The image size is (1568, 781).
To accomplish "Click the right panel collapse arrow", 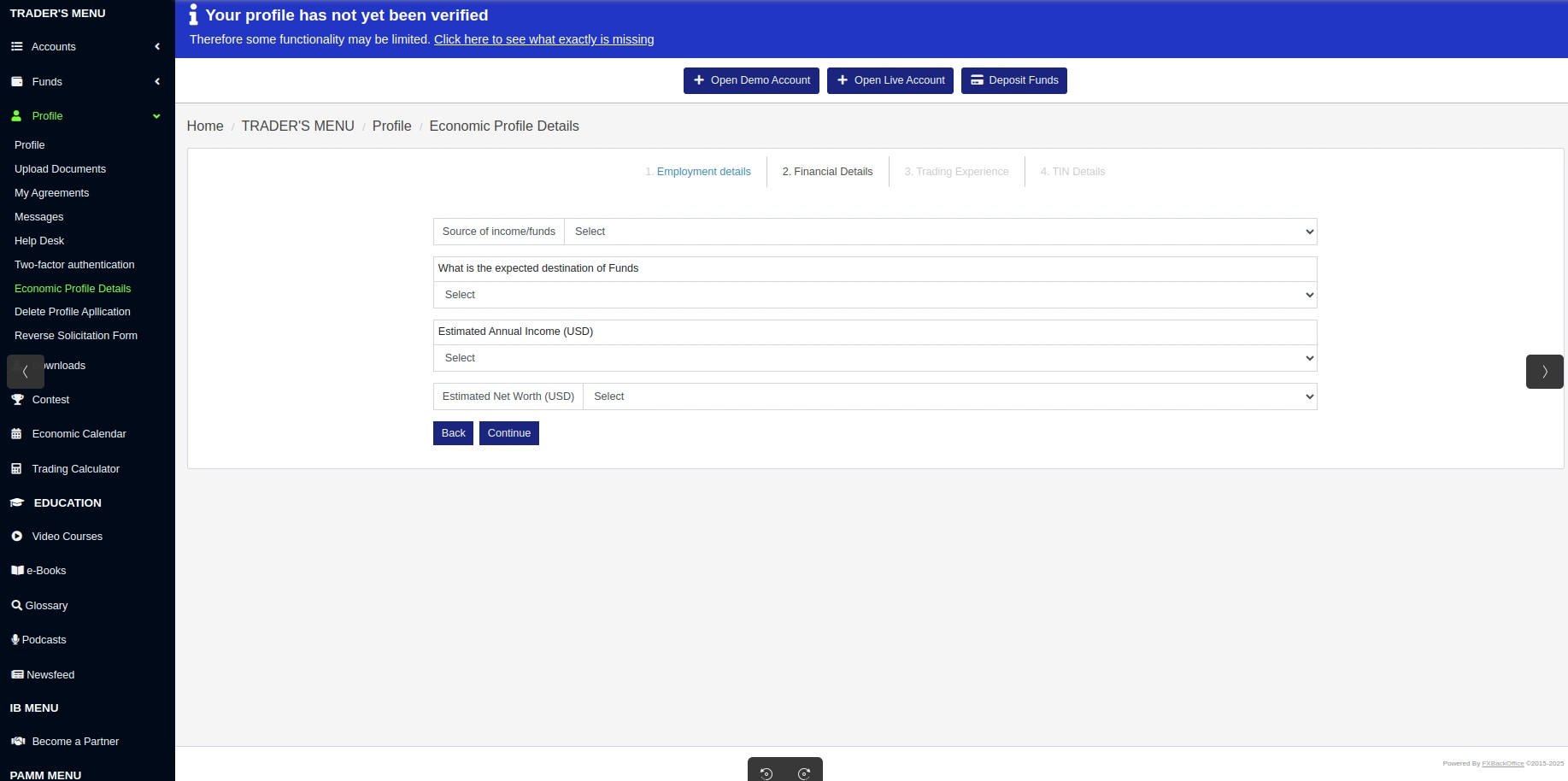I will [x=1544, y=372].
